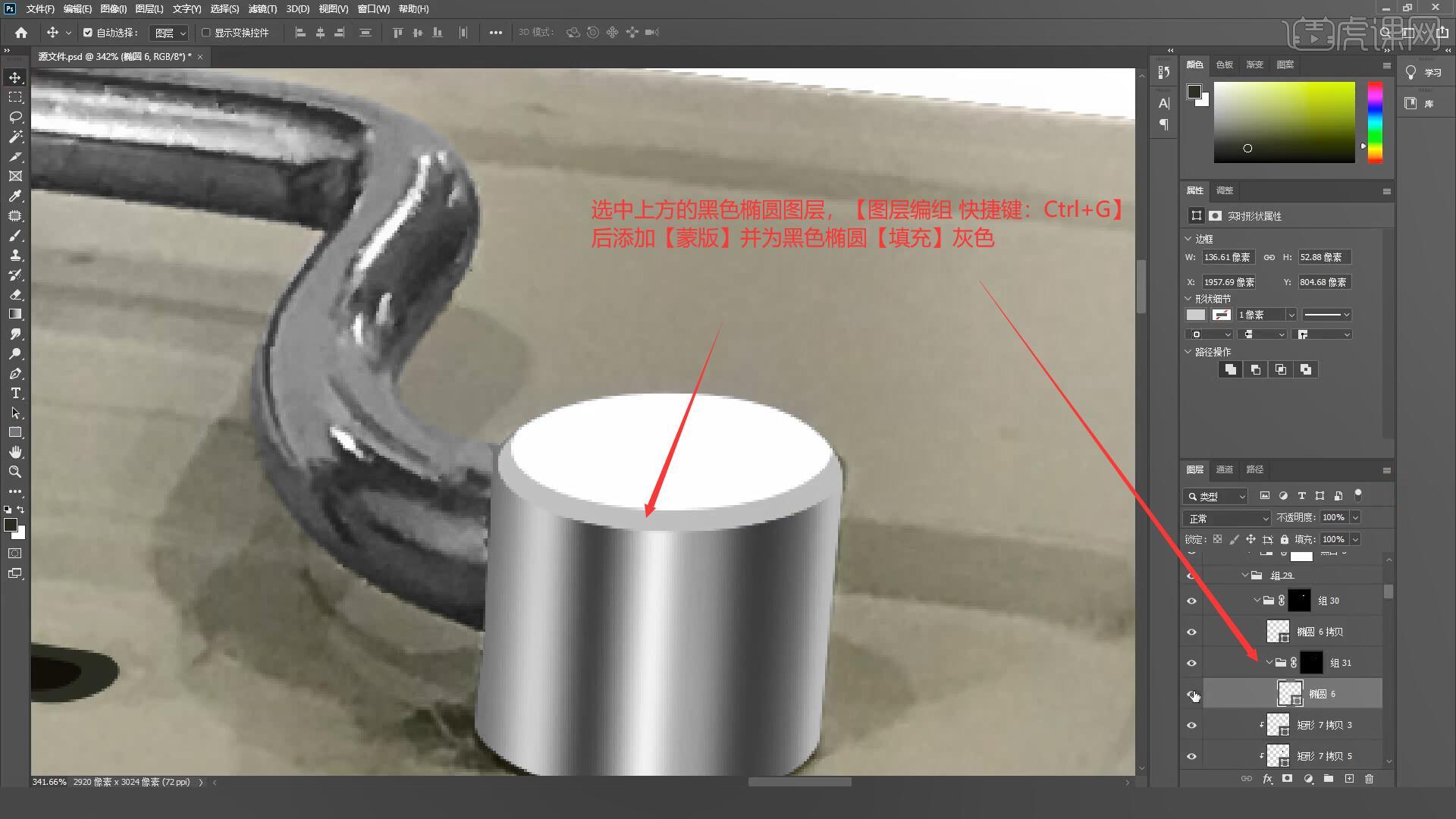
Task: Enable the 显示变换控件 checkbox
Action: tap(206, 33)
